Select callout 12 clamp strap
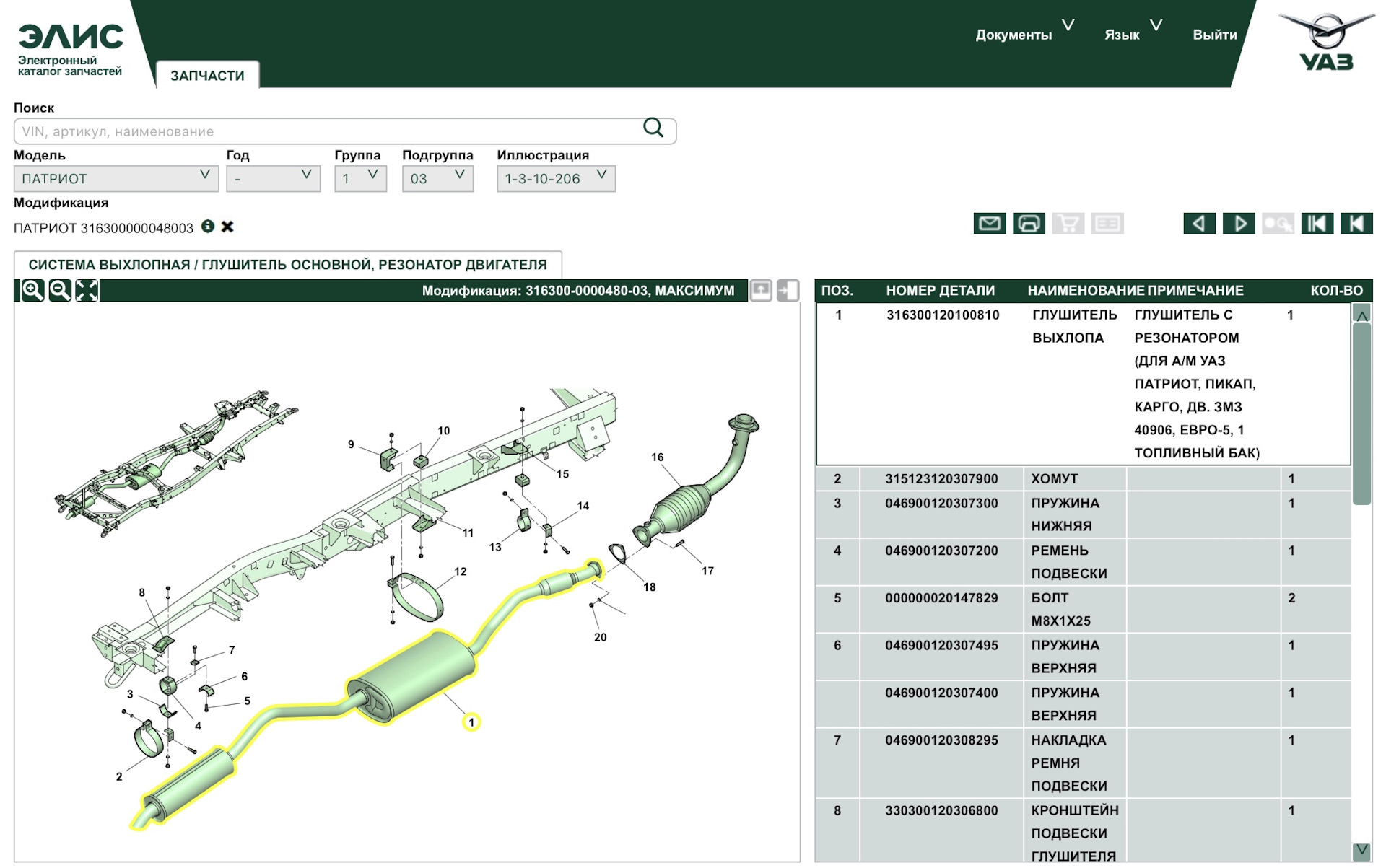The width and height of the screenshot is (1386, 868). point(461,571)
